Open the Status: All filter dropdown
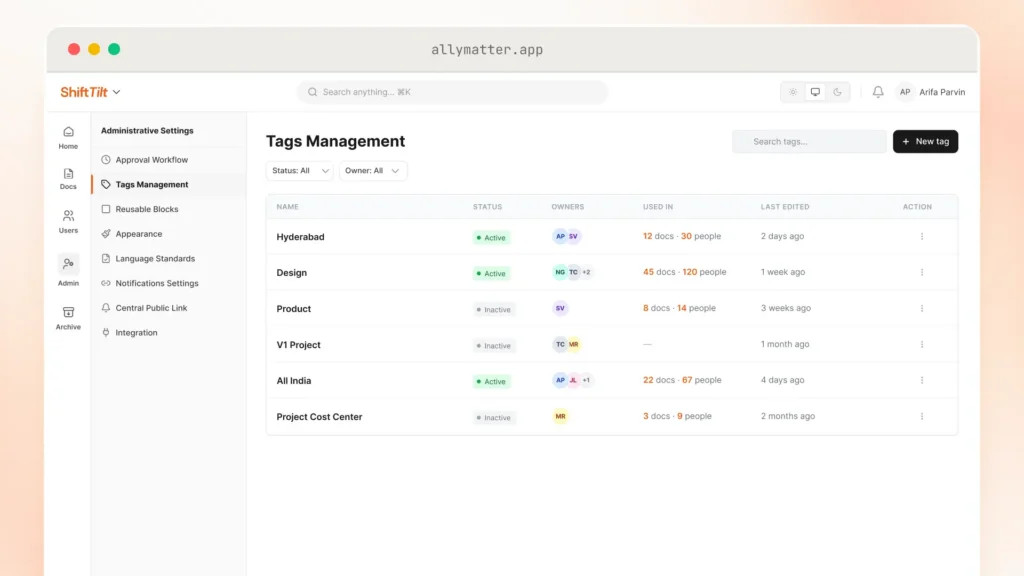The image size is (1024, 576). pyautogui.click(x=300, y=170)
